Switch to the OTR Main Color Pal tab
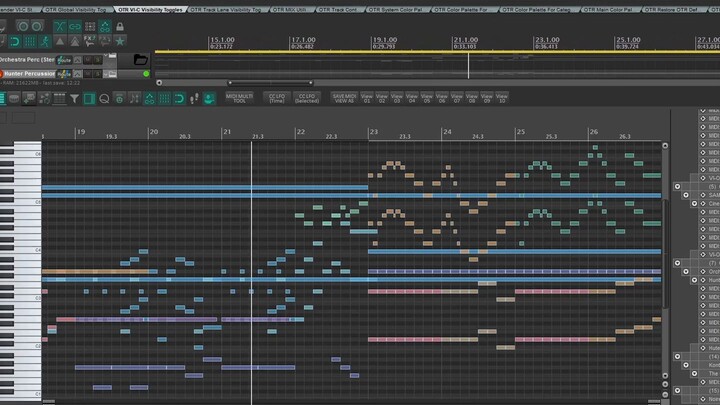This screenshot has width=720, height=405. (608, 9)
